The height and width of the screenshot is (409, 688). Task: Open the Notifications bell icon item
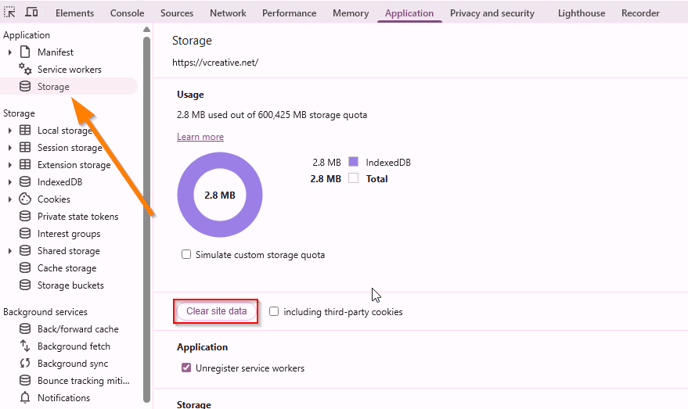(x=25, y=398)
